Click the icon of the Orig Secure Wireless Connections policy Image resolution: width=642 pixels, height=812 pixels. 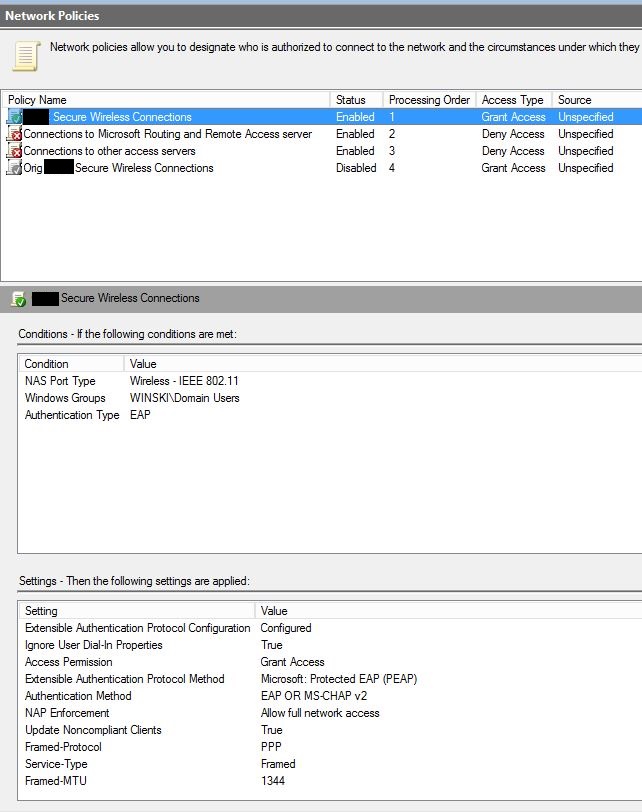[x=14, y=168]
